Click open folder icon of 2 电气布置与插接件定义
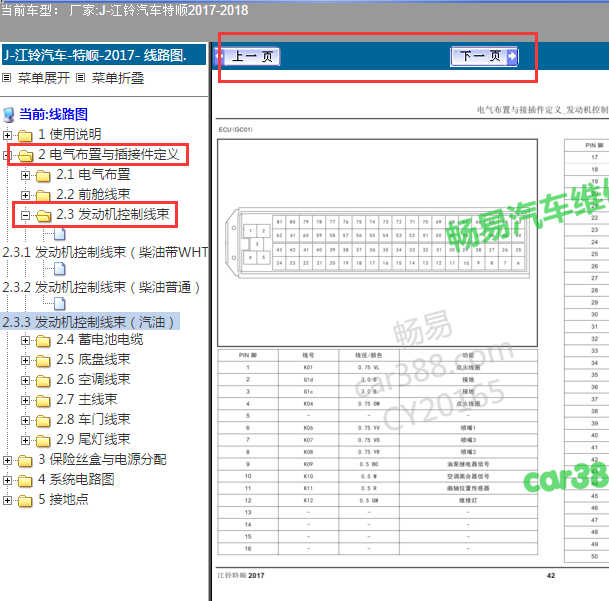 (x=26, y=155)
